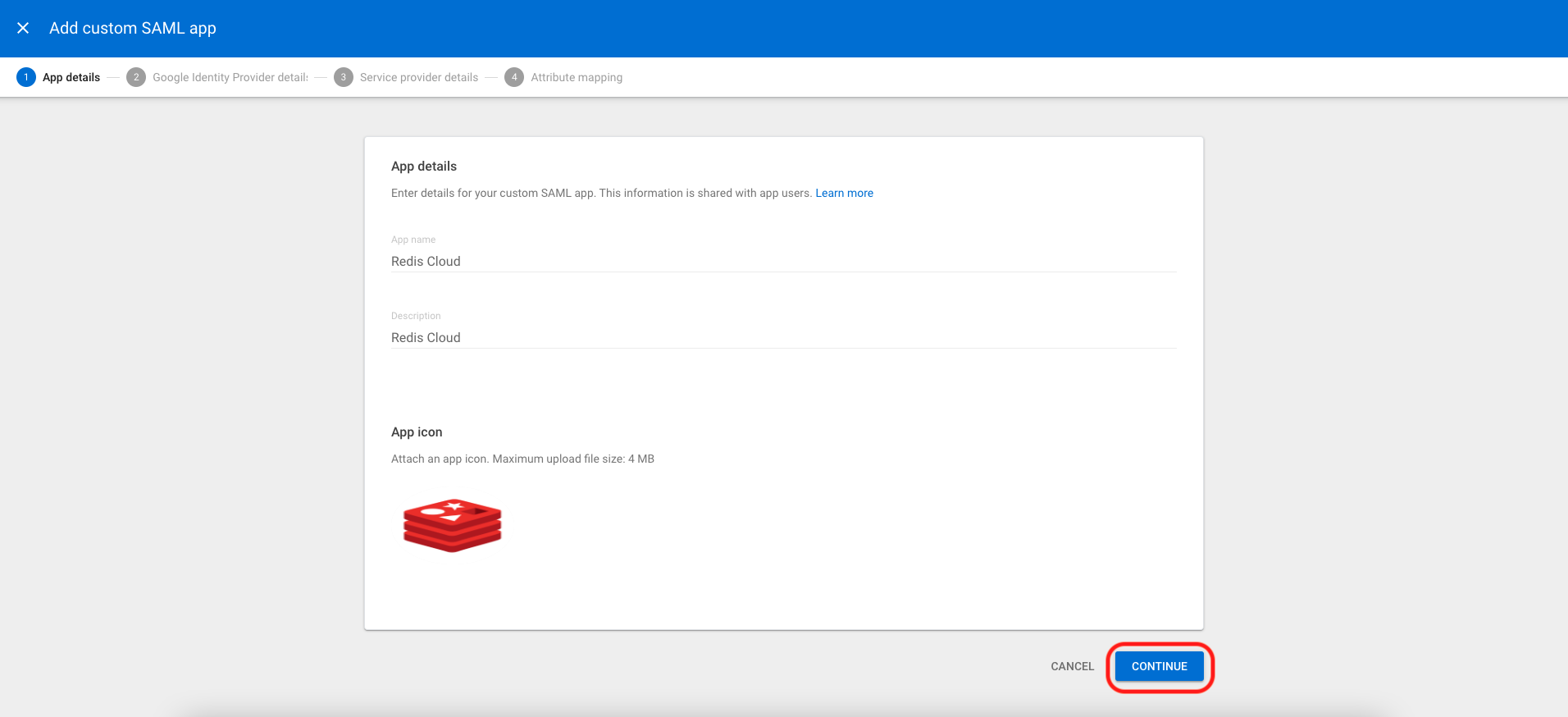Click the step 2 number circle
Image resolution: width=1568 pixels, height=717 pixels.
[136, 77]
